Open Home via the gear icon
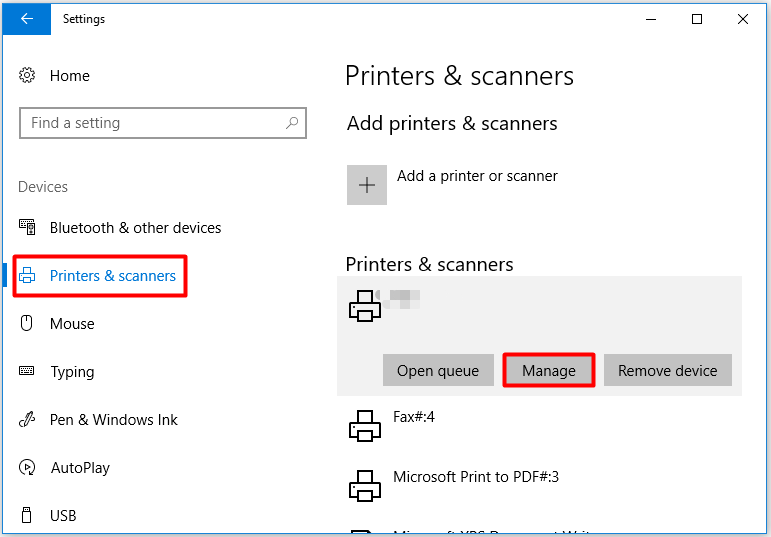Image resolution: width=771 pixels, height=537 pixels. coord(27,75)
